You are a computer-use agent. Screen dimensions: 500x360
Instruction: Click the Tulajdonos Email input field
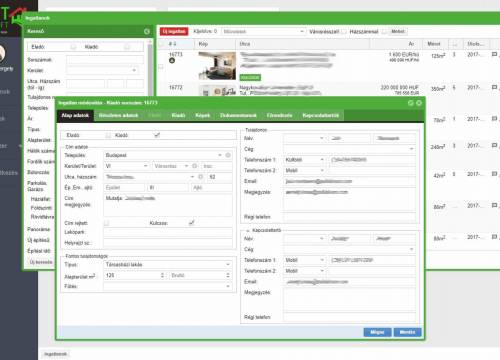[349, 181]
